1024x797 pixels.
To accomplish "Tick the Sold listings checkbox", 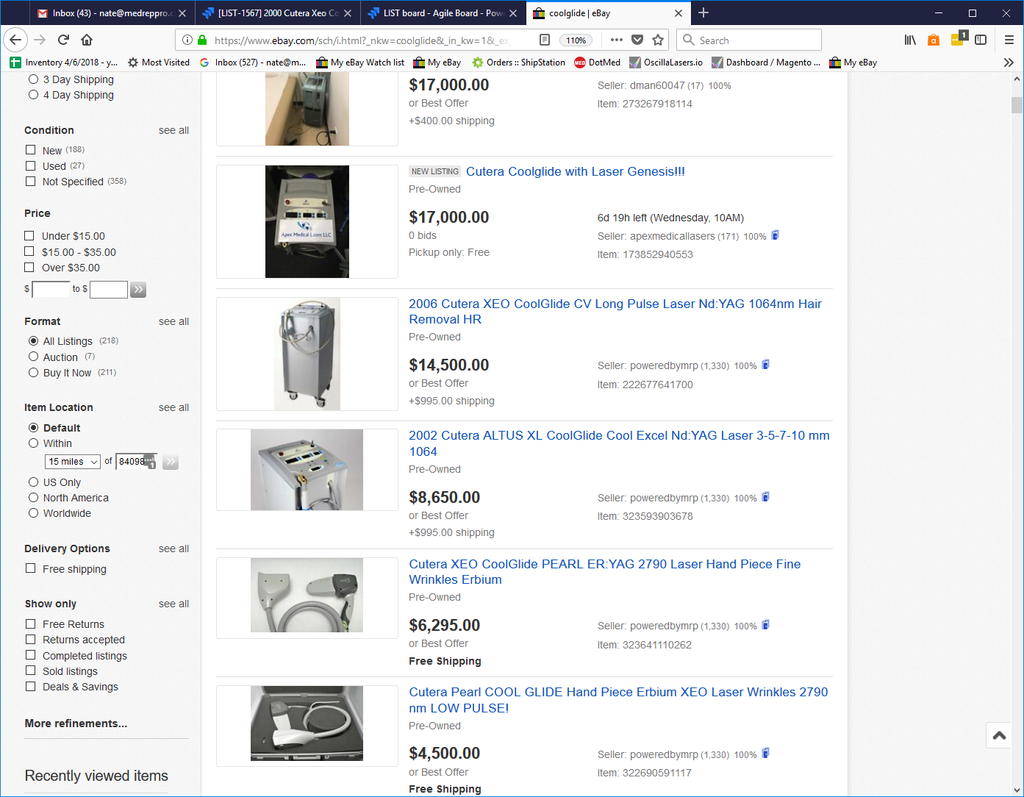I will (x=30, y=670).
